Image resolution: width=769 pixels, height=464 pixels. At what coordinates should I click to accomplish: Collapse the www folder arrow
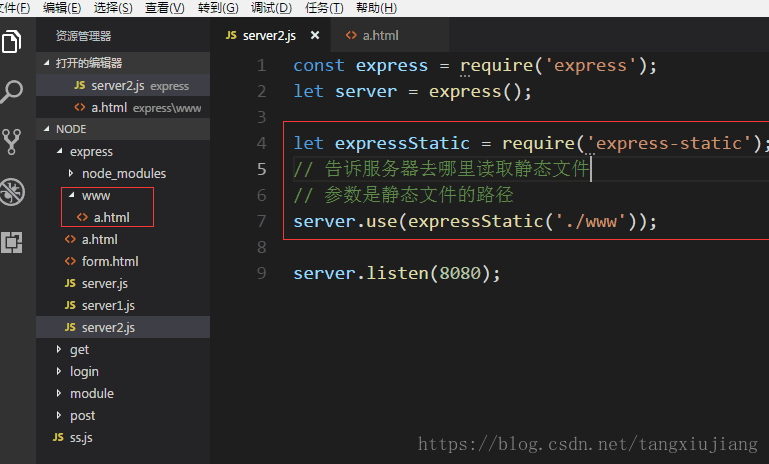[x=72, y=195]
